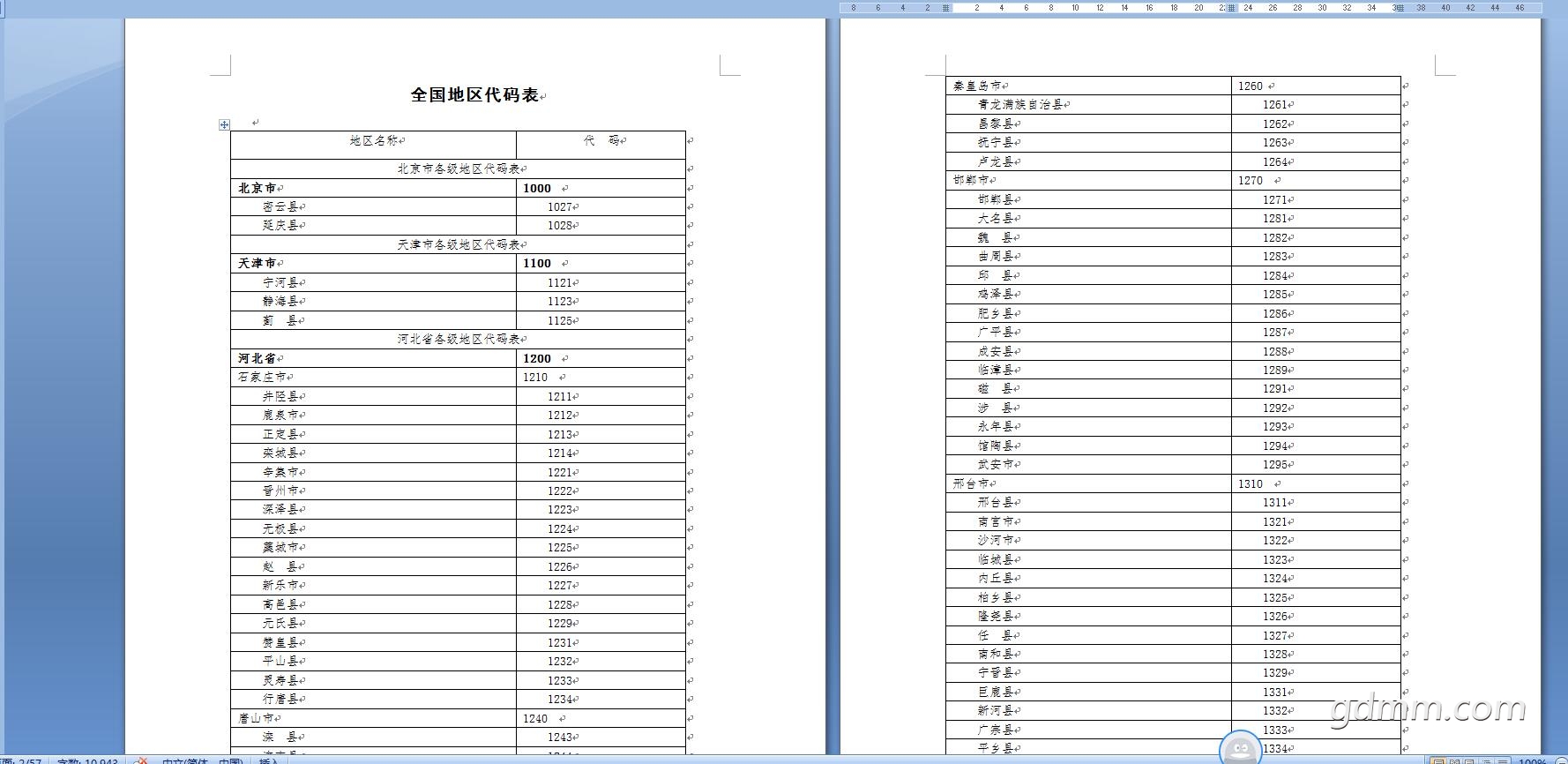Switch to Print Layout view
Viewport: 1568px width, 764px height.
point(1438,760)
